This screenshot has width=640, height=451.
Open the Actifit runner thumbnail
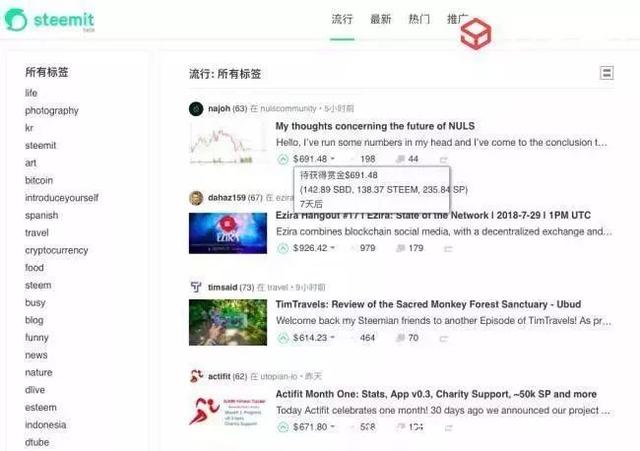tap(228, 411)
